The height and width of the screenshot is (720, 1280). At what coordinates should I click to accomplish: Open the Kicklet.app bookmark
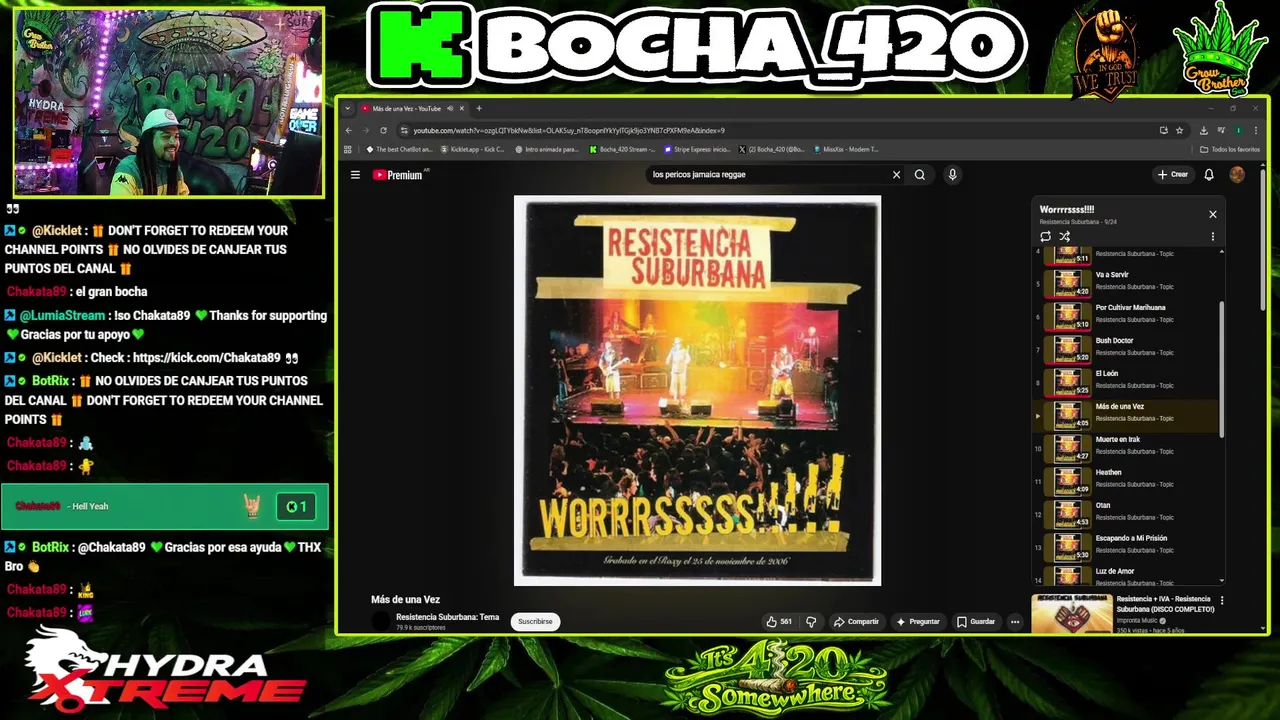[472, 149]
